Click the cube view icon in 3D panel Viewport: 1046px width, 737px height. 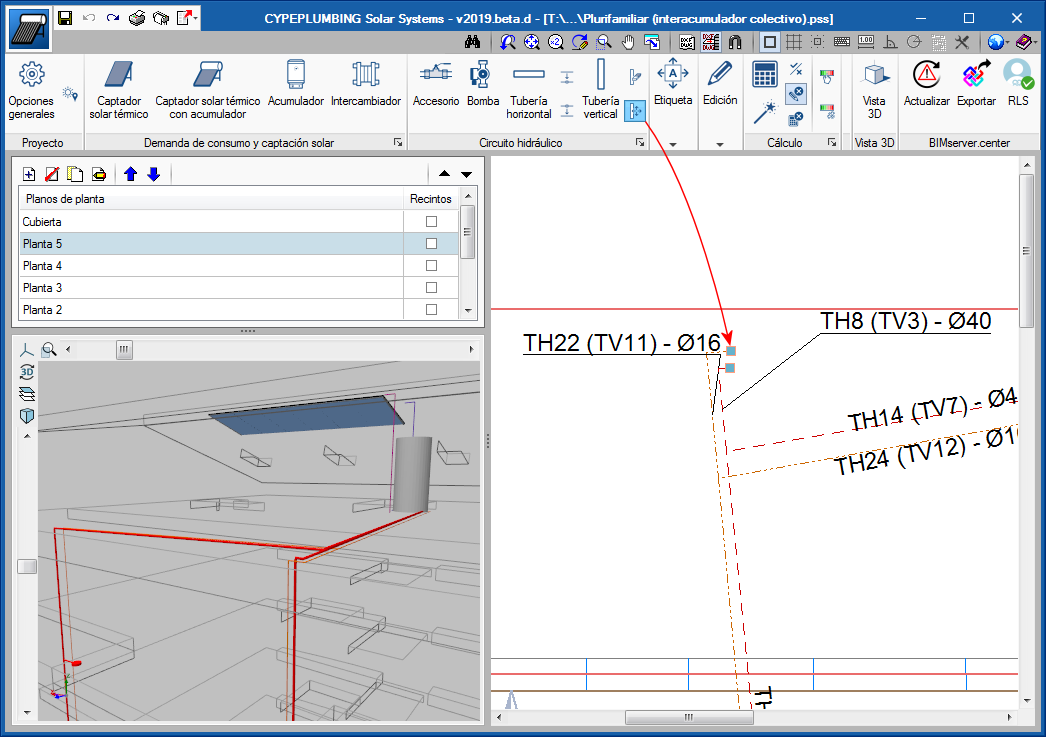(x=27, y=416)
